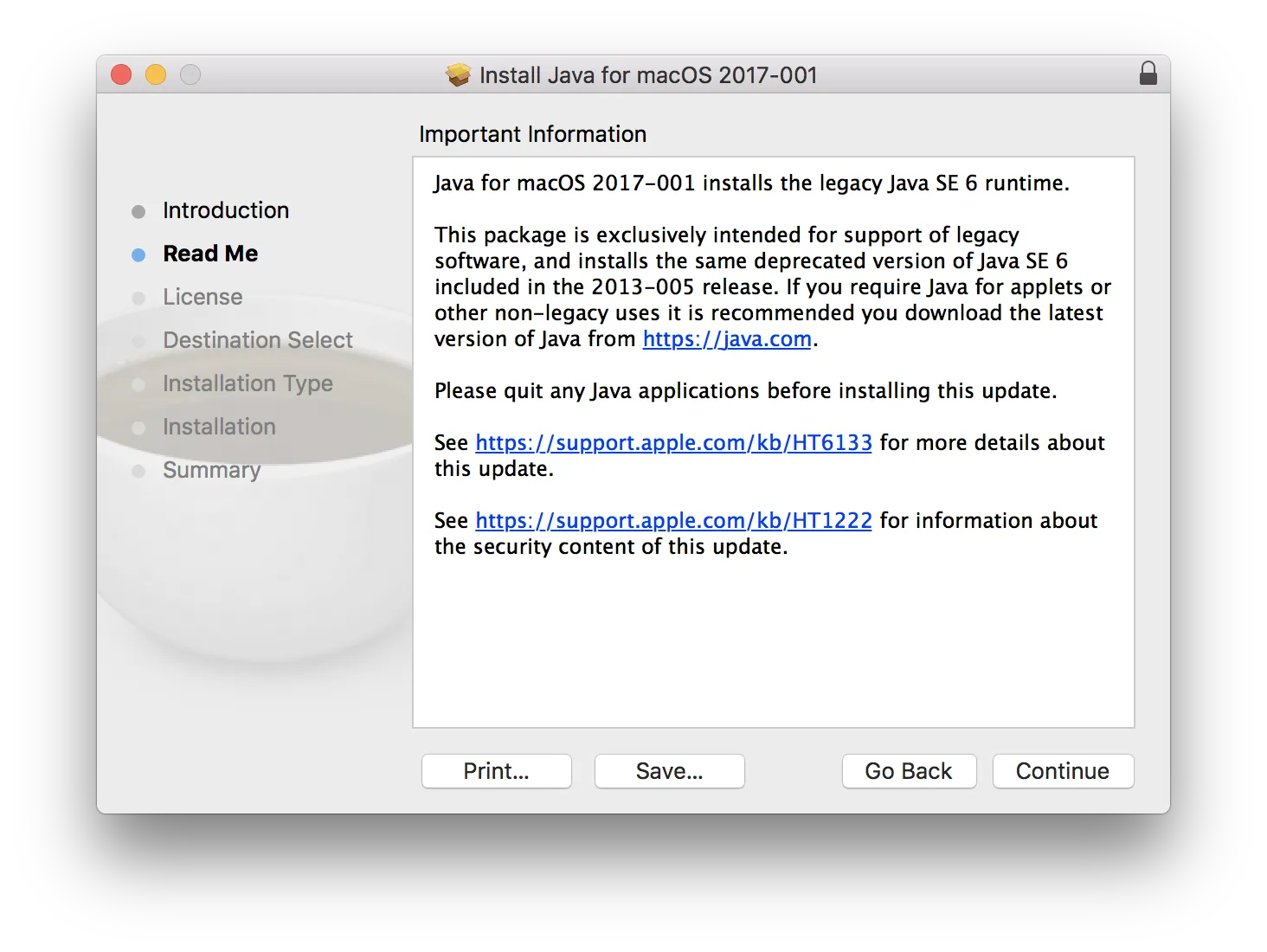Click the gray bullet beside Introduction

pyautogui.click(x=138, y=212)
